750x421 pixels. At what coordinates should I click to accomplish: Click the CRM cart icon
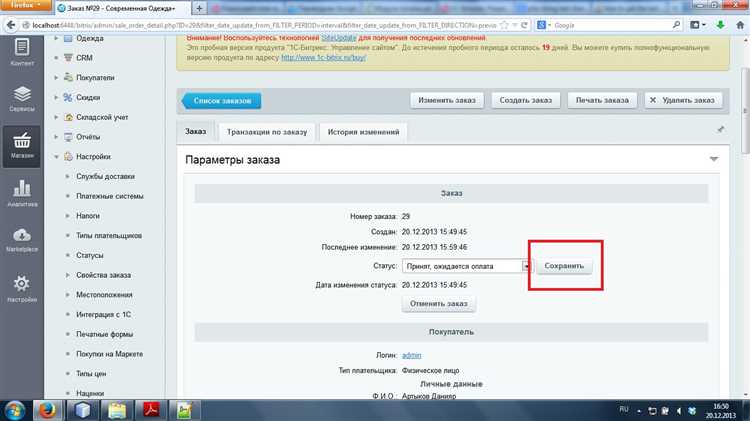(x=68, y=57)
